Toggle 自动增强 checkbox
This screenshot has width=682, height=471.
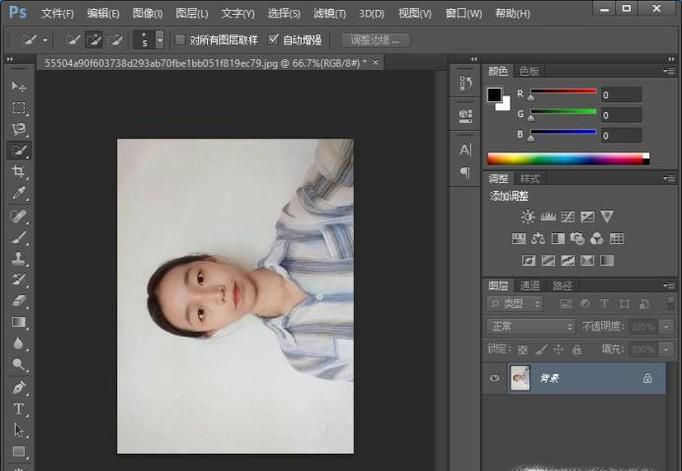[273, 40]
